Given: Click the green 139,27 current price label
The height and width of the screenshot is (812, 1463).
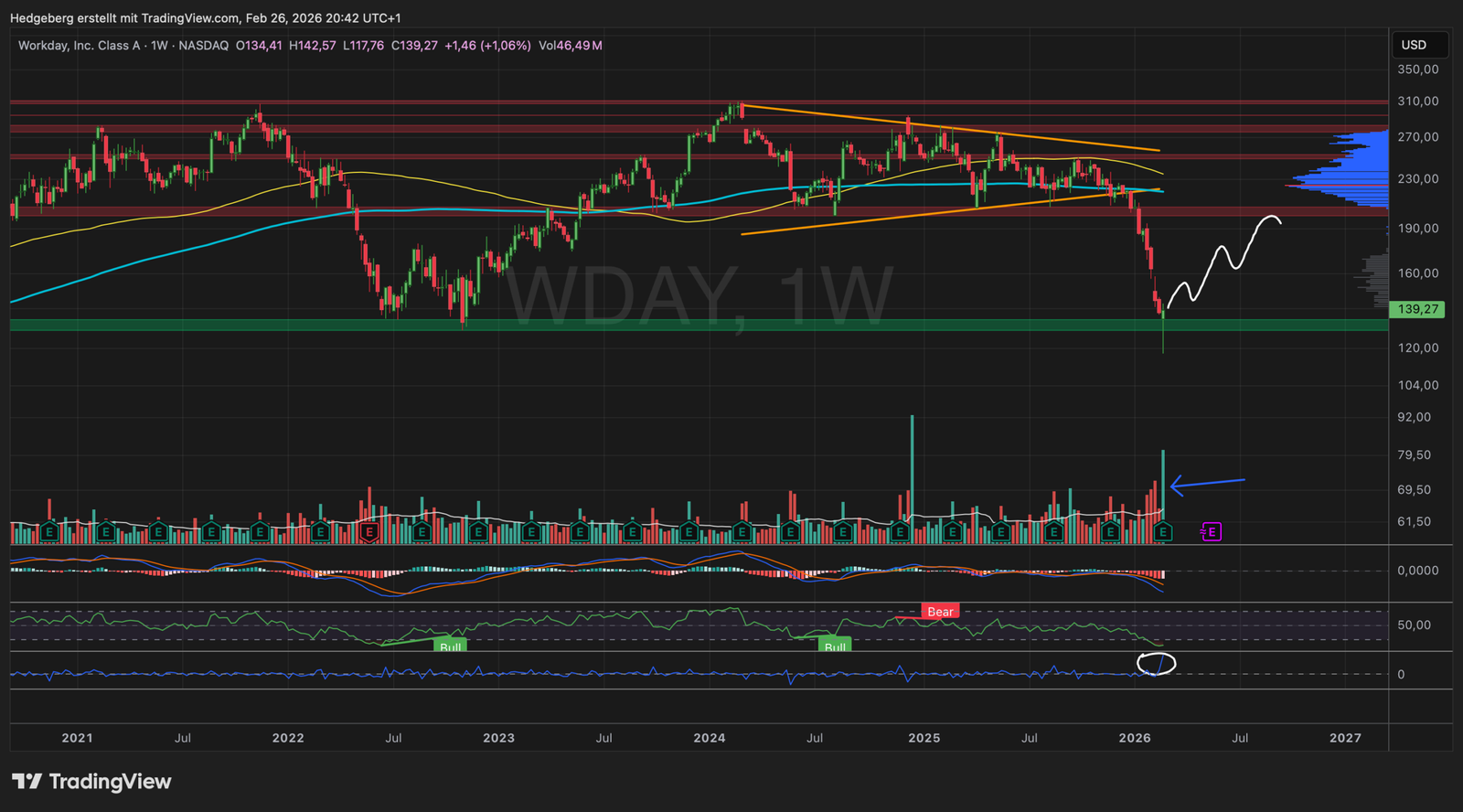Looking at the screenshot, I should pos(1417,309).
